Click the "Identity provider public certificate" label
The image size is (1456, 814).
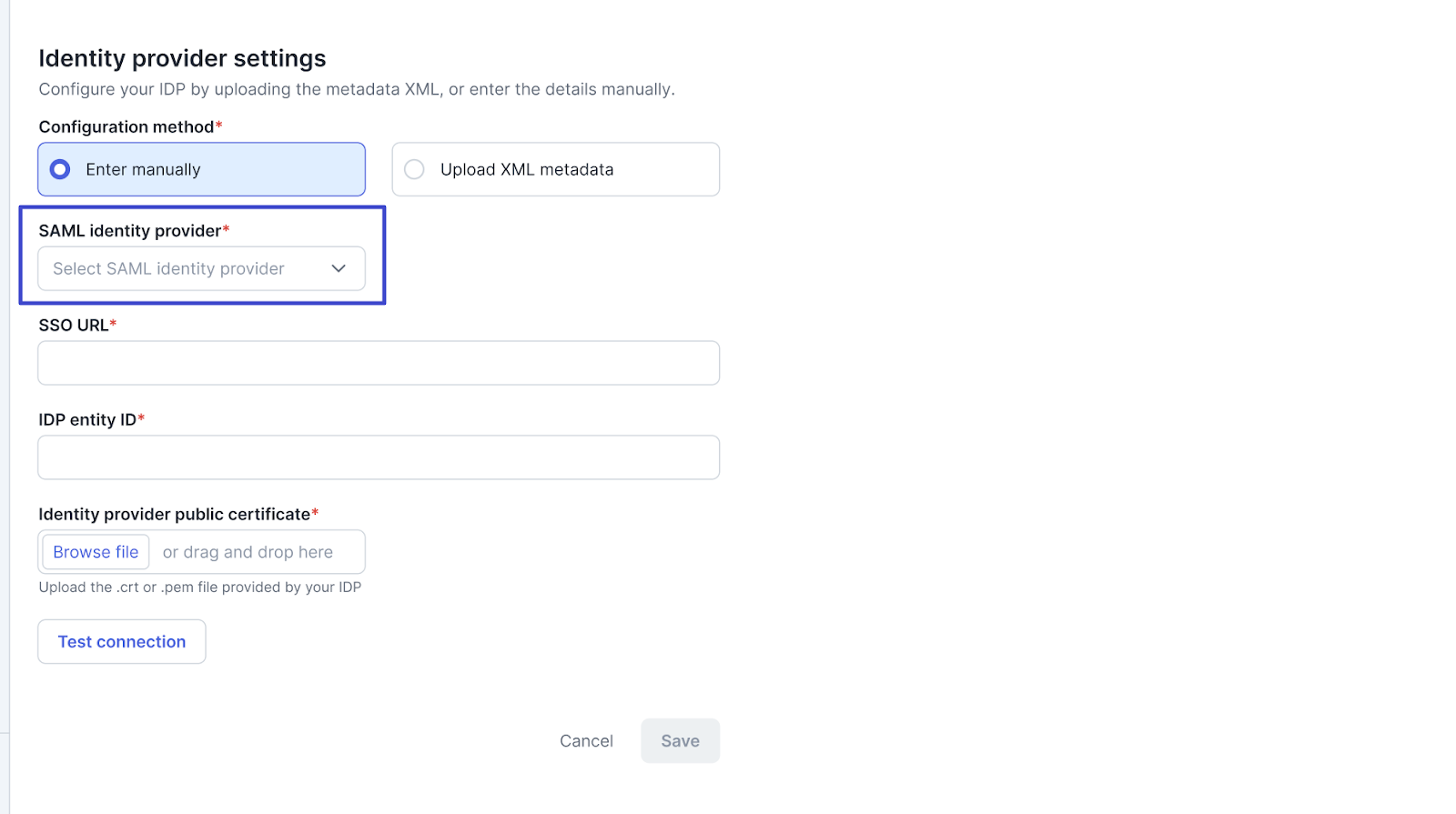[x=174, y=515]
